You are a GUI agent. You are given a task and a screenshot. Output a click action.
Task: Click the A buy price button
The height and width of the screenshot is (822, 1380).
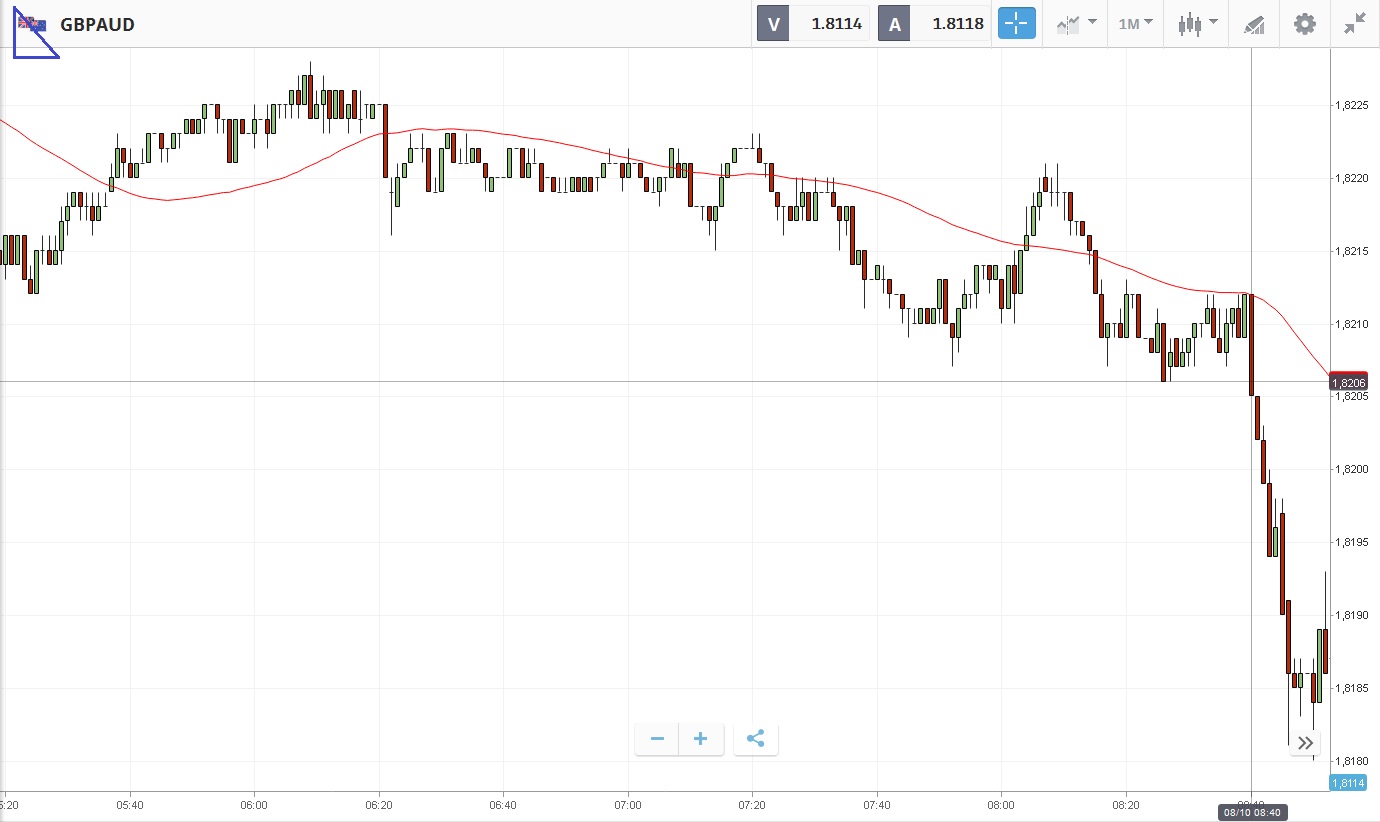[x=935, y=24]
